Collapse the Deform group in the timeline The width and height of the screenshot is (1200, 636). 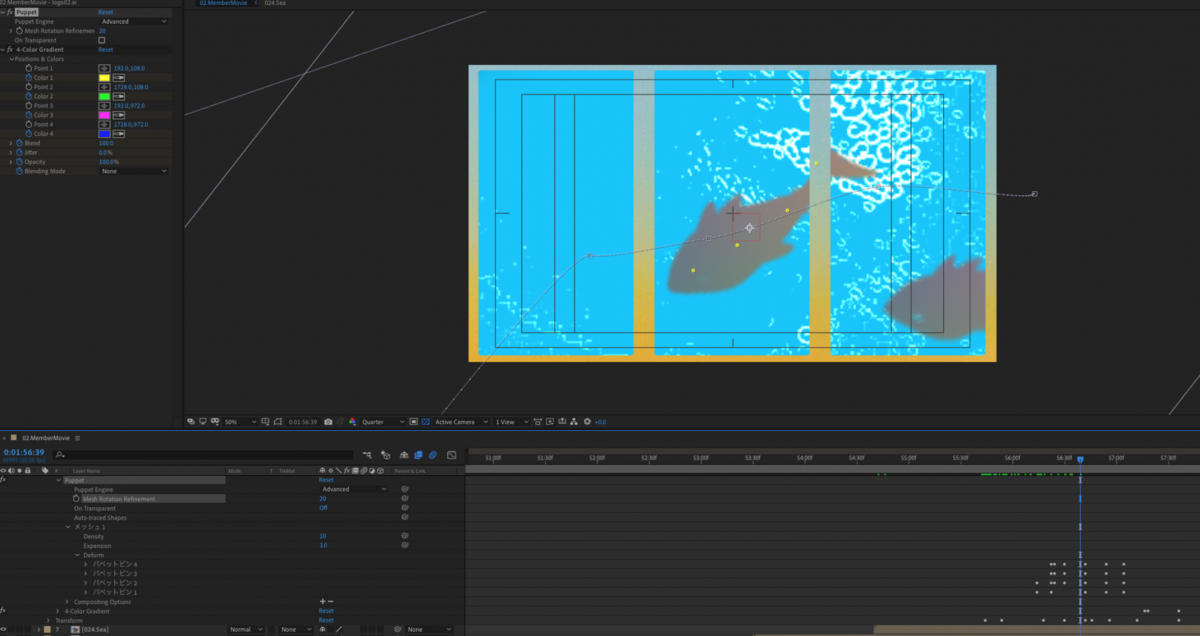[x=77, y=555]
